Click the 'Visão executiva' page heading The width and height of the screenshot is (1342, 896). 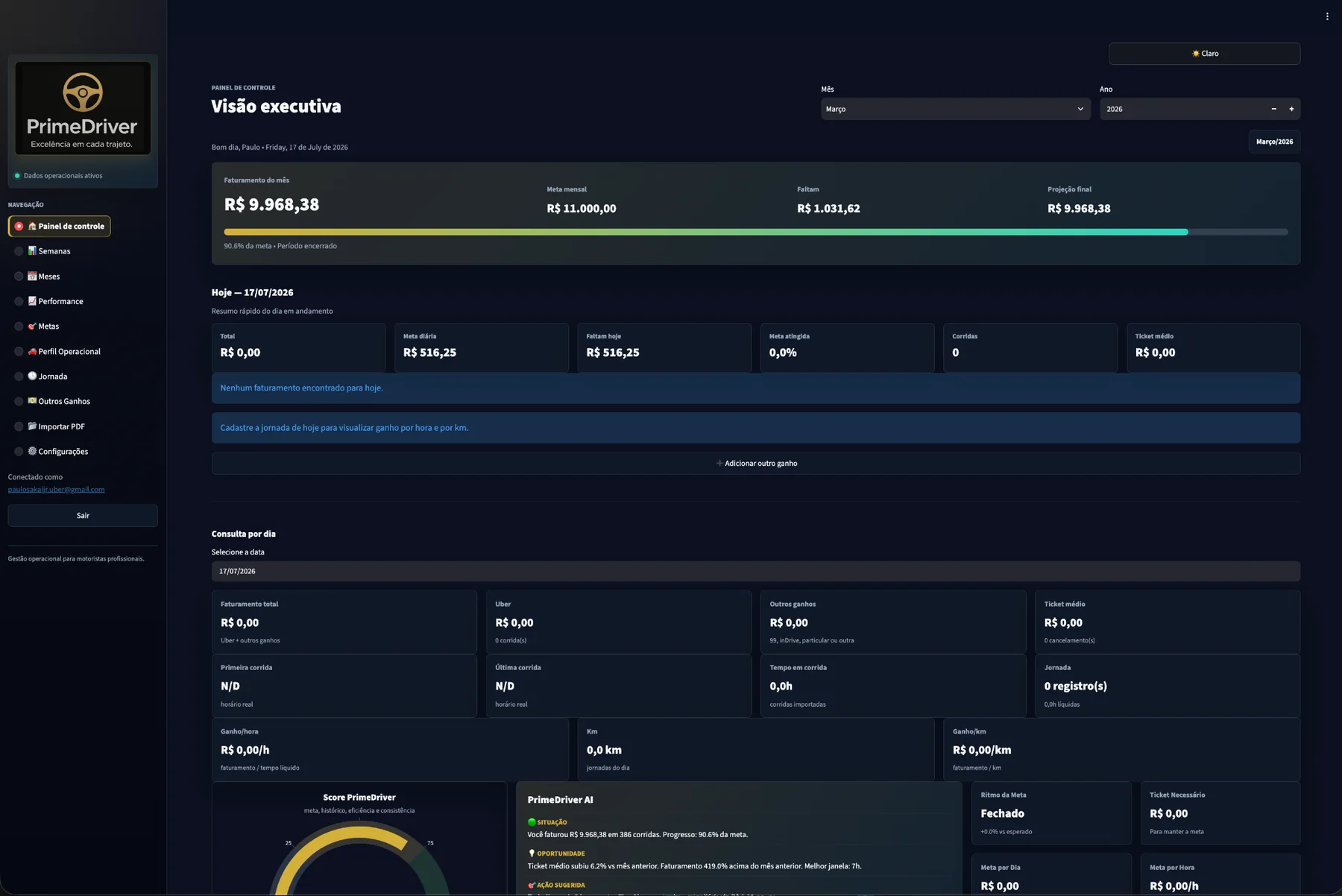tap(276, 107)
